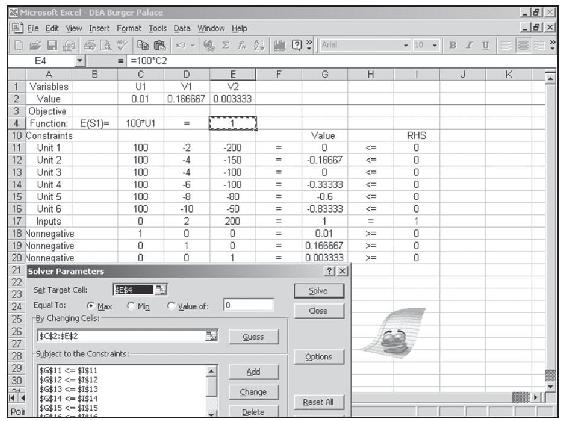This screenshot has height=421, width=566.
Task: Click the Value of input field
Action: [x=248, y=305]
